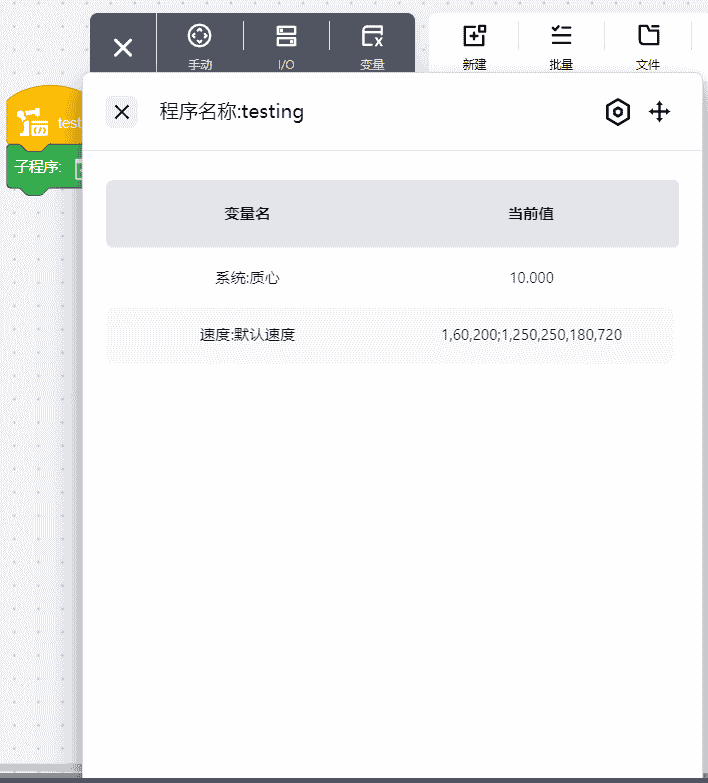Open the 手动 manual control tool
This screenshot has height=783, width=708.
(200, 46)
